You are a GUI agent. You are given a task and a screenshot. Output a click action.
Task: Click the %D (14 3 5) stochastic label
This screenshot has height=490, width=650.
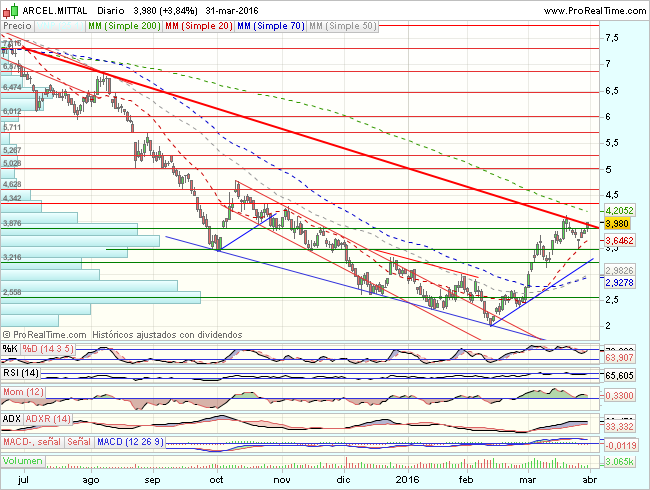(x=47, y=348)
